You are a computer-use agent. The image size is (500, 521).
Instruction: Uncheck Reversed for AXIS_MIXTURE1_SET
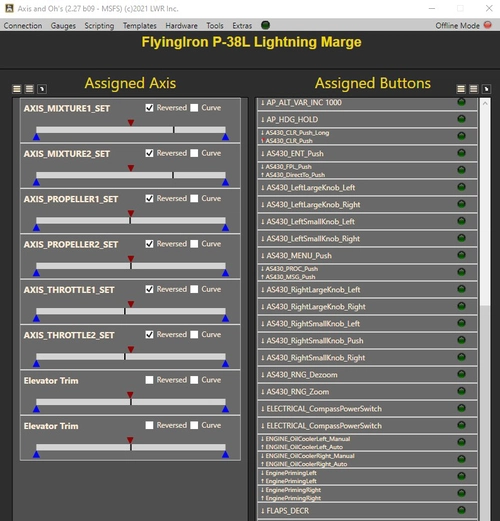click(149, 108)
